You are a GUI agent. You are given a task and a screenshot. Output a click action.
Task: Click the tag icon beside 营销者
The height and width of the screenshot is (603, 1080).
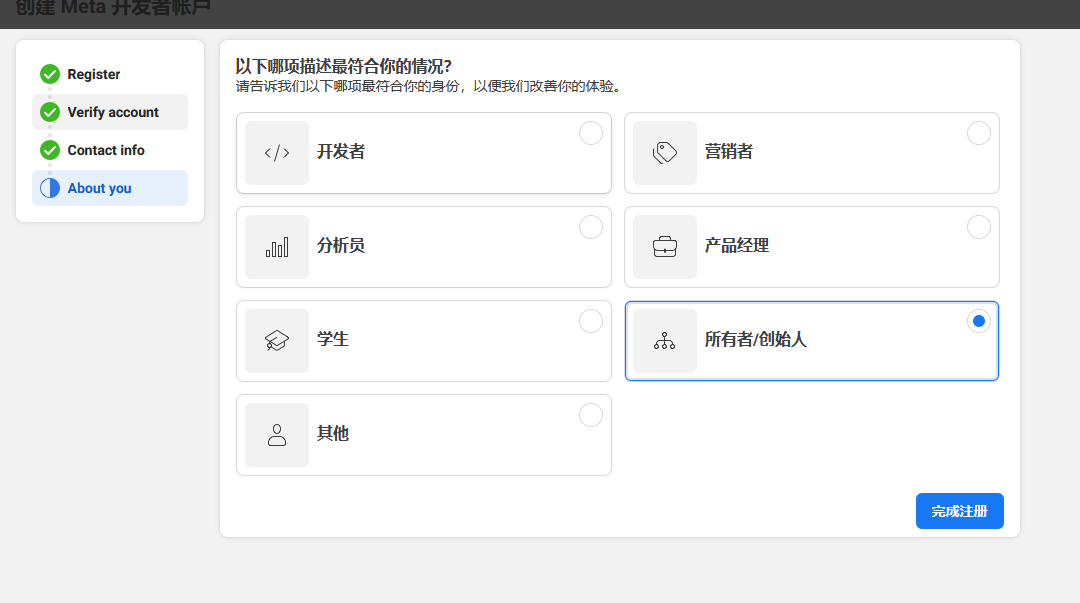click(x=665, y=152)
